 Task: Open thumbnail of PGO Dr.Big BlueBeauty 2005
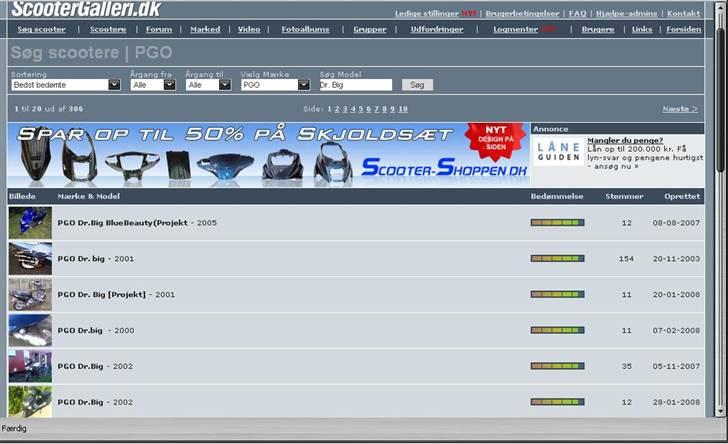click(x=29, y=222)
